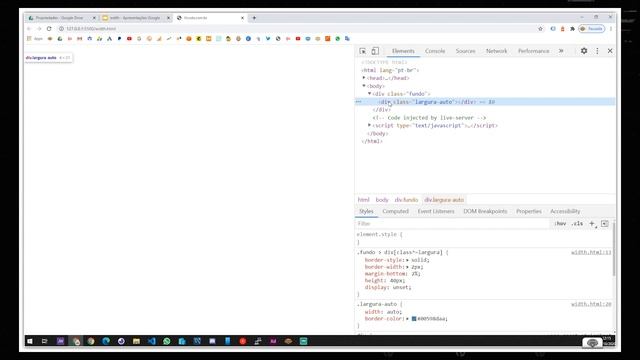Viewport: 640px width, 360px height.
Task: Open the DOM Breakpoints sub-tab
Action: point(485,211)
